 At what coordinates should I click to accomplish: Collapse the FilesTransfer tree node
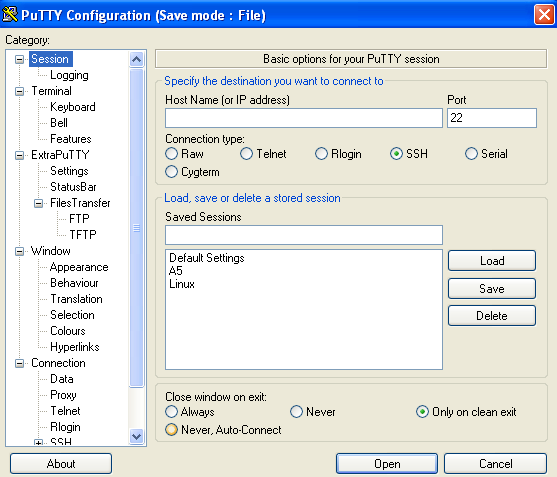(38, 203)
